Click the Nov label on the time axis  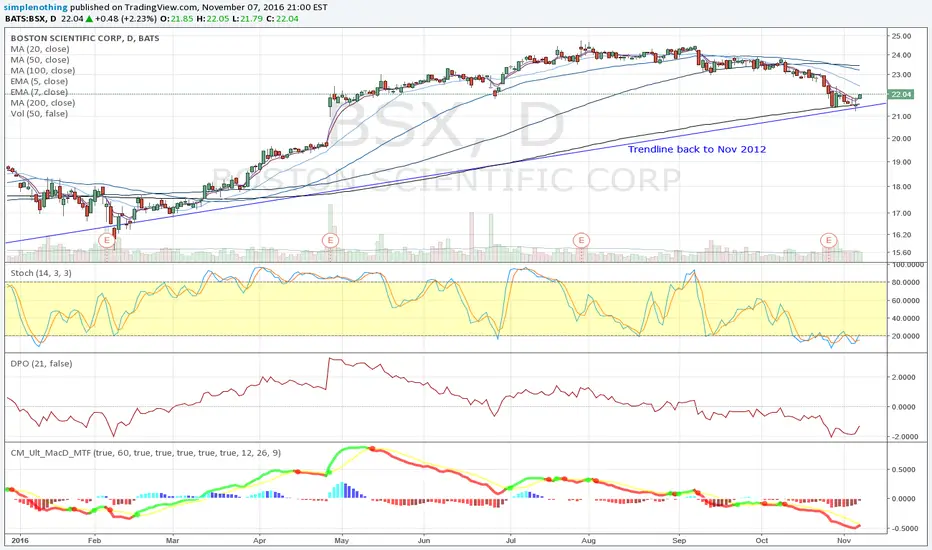pos(843,540)
